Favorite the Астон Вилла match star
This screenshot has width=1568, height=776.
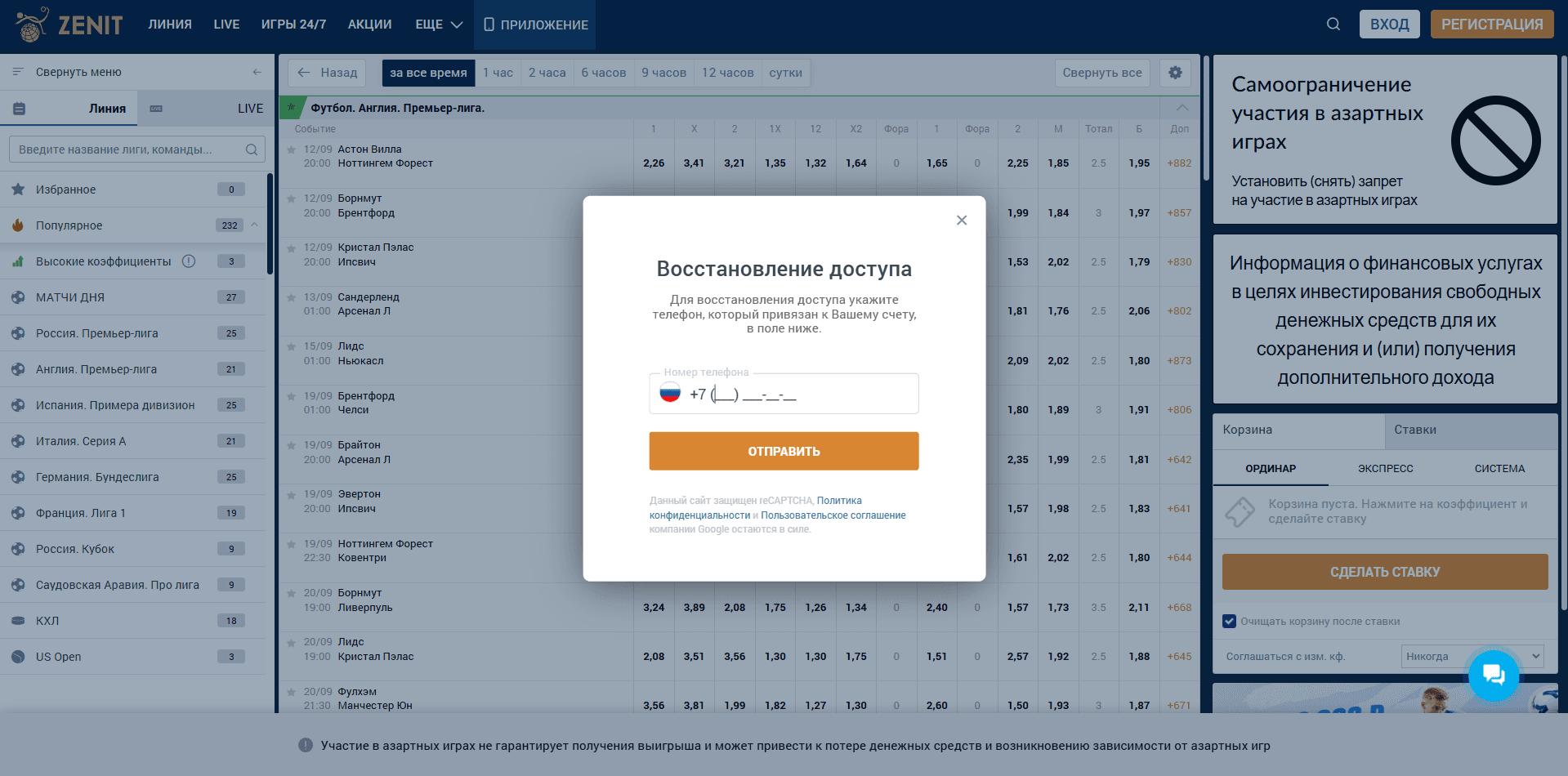[291, 150]
